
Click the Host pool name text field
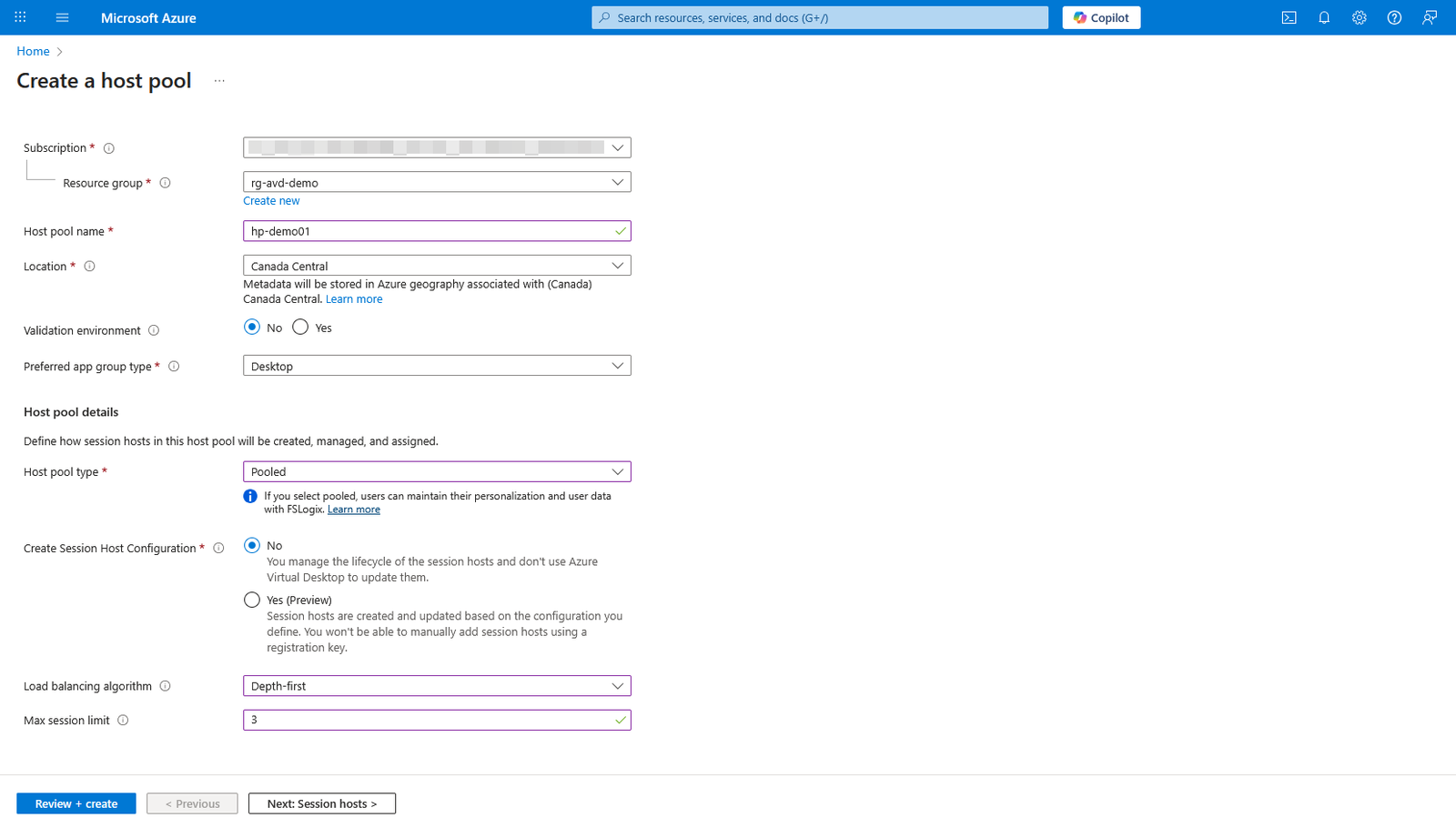[428, 231]
